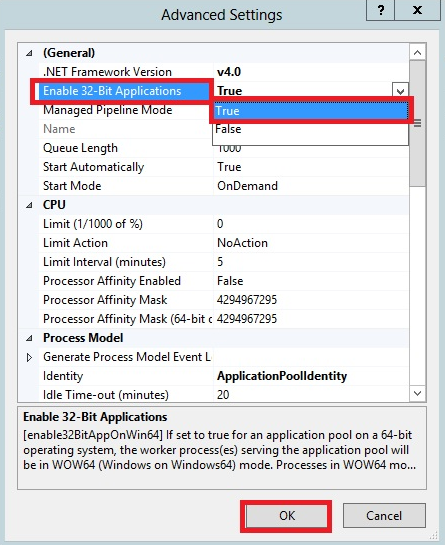
Task: Click scrollbar down arrow
Action: pos(418,393)
